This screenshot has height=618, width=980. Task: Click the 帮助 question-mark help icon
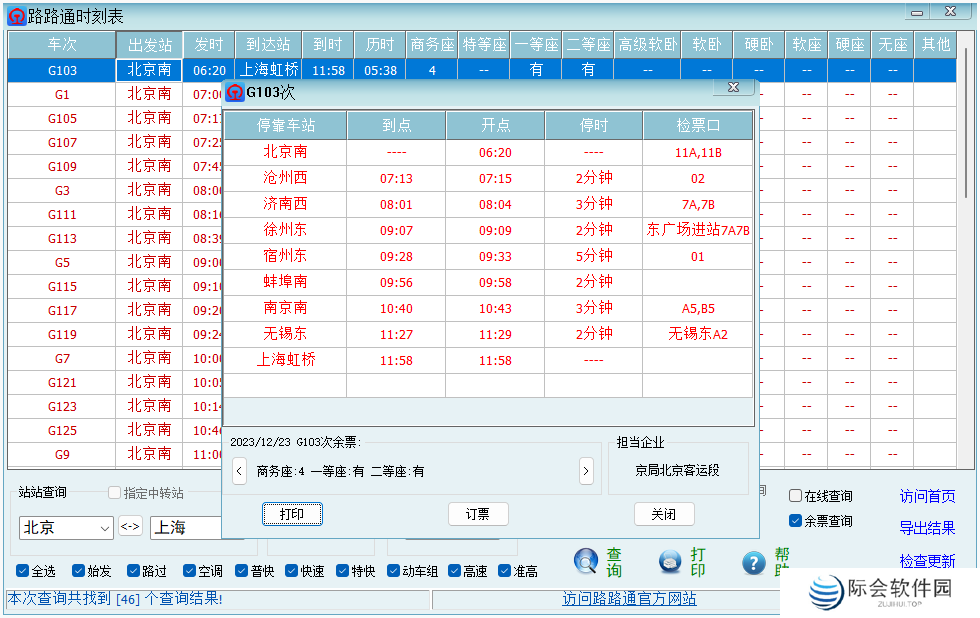pyautogui.click(x=753, y=562)
